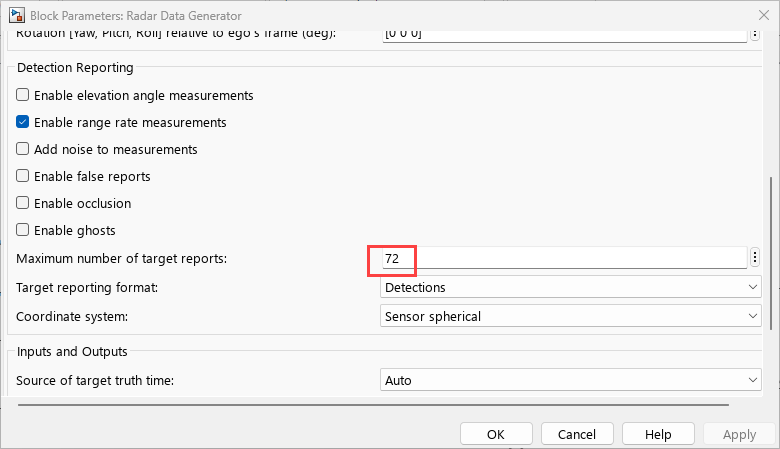Open the options button beside Maximum number of target reports
This screenshot has width=780, height=449.
point(757,258)
